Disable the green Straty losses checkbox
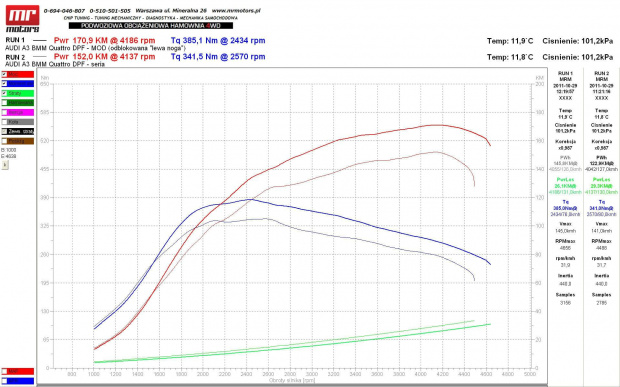This screenshot has width=620, height=387. click(4, 93)
